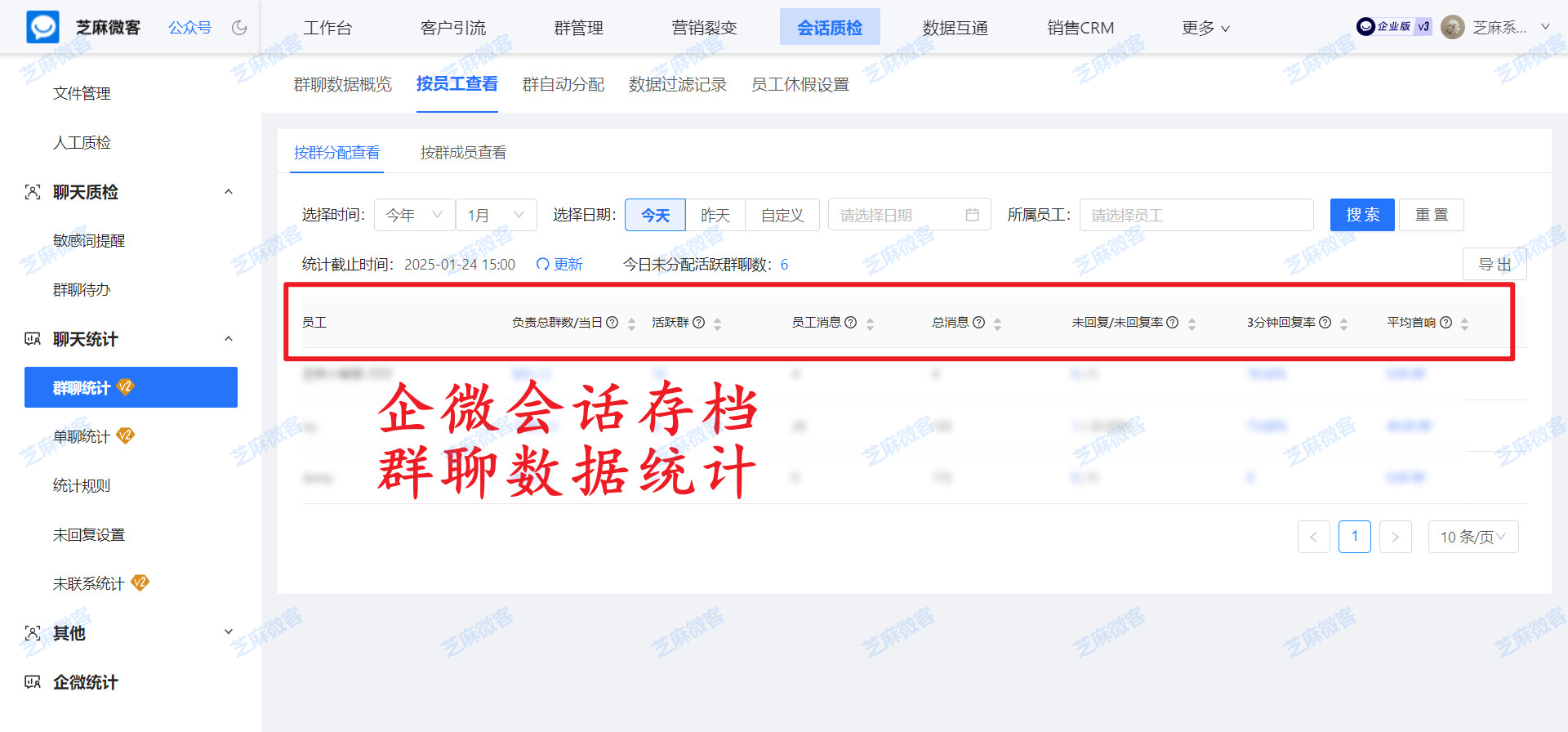The height and width of the screenshot is (732, 1568).
Task: Open the 10 条/页 page size dropdown
Action: pos(1473,537)
